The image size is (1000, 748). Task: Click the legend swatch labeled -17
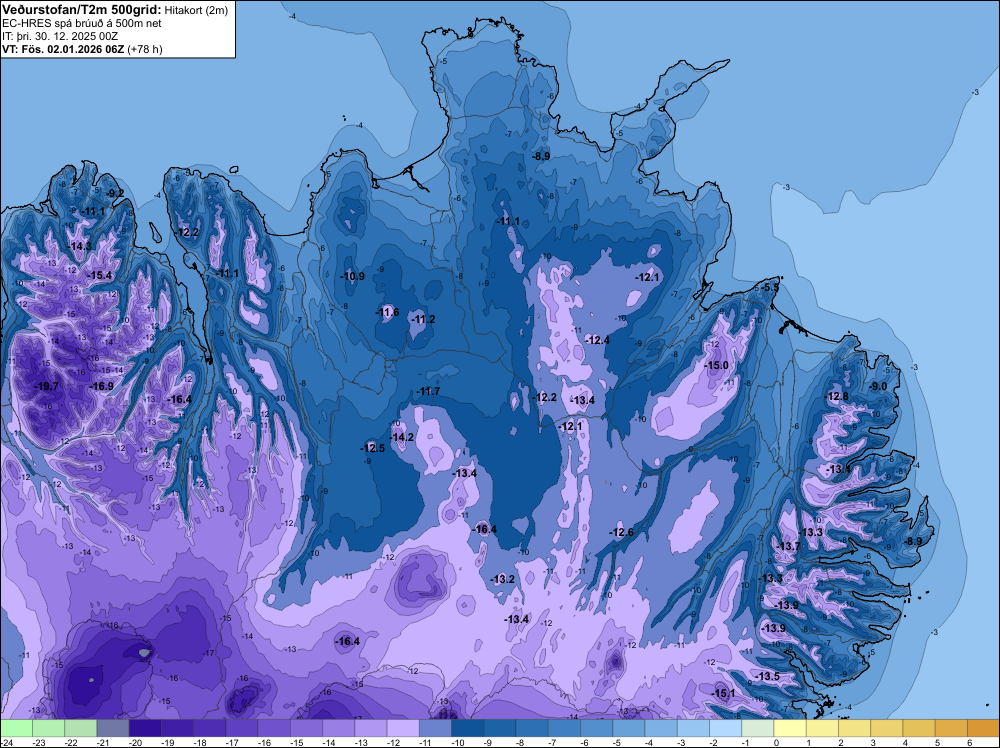click(242, 728)
